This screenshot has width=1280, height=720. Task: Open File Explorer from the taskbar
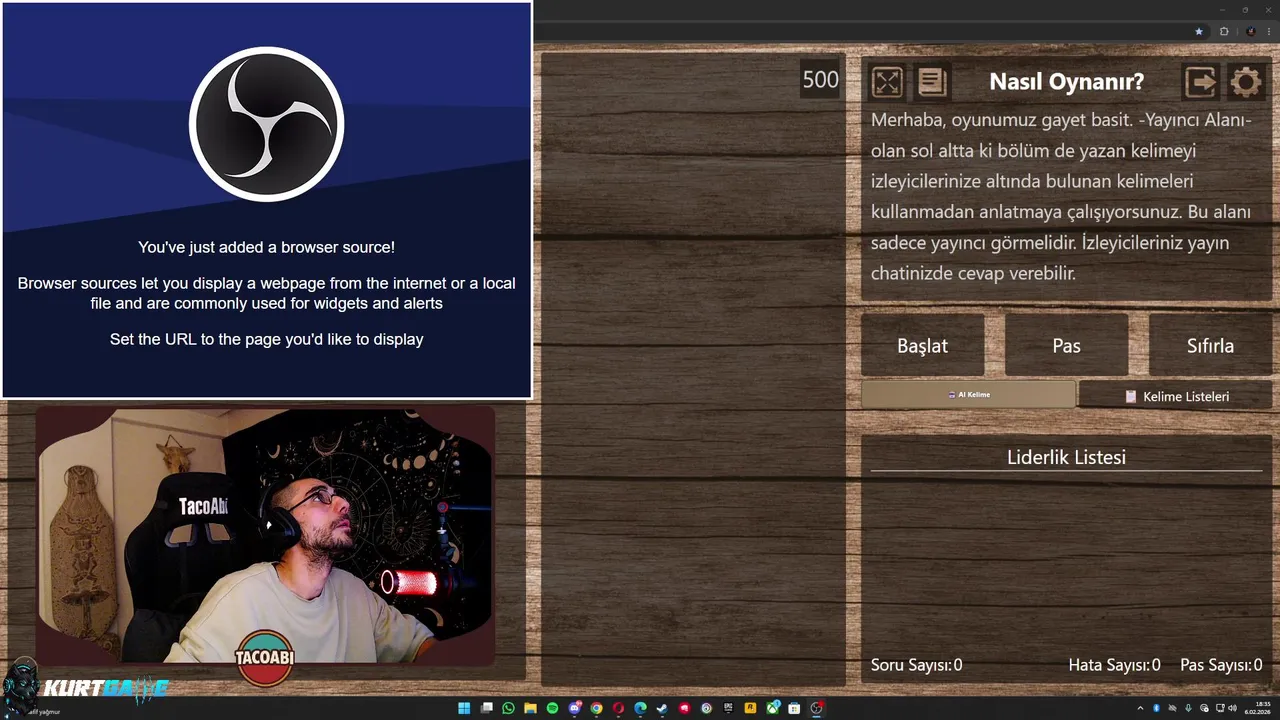531,708
